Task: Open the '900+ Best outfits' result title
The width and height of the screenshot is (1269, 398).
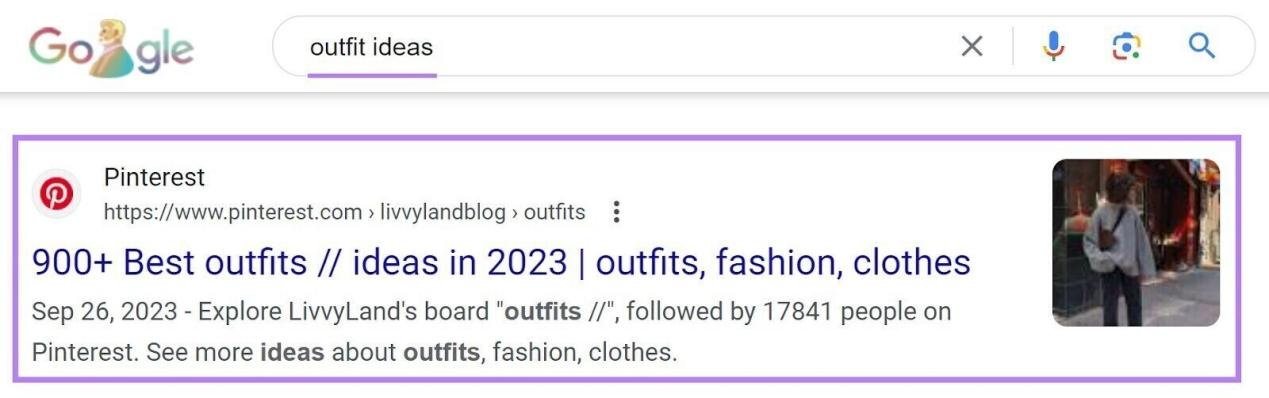Action: (501, 262)
